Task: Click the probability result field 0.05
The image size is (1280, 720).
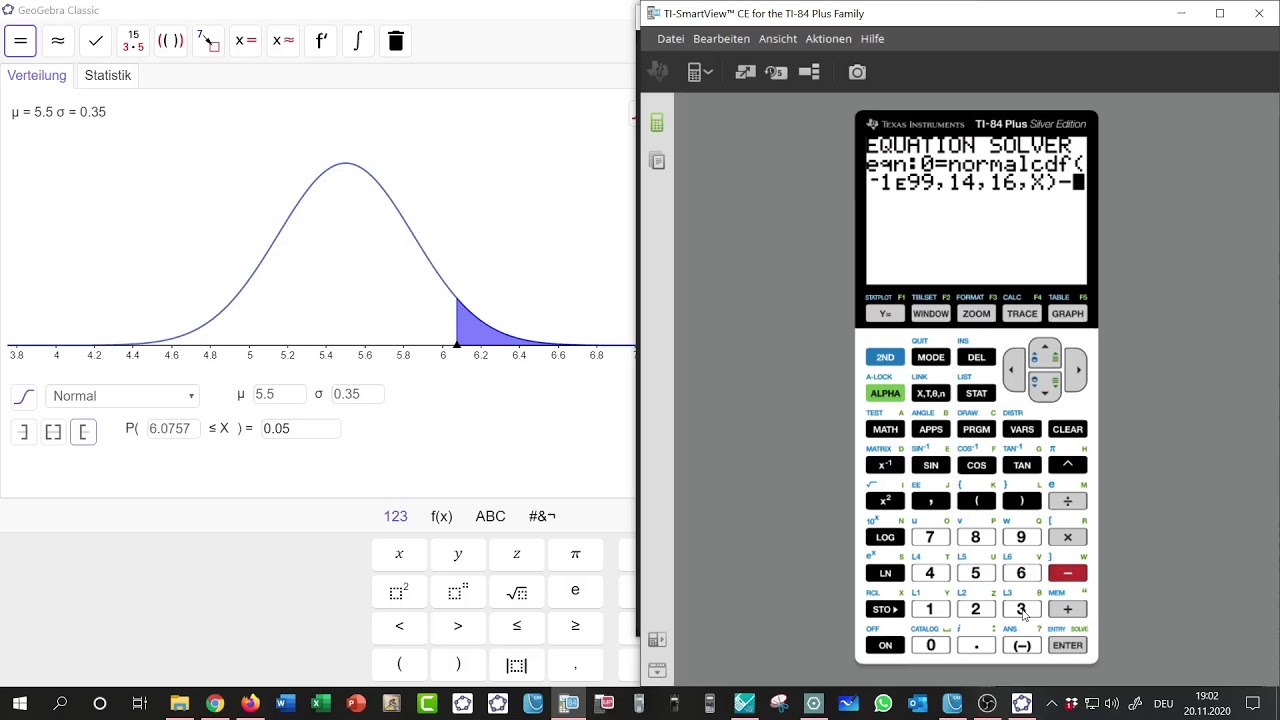Action: tap(300, 428)
